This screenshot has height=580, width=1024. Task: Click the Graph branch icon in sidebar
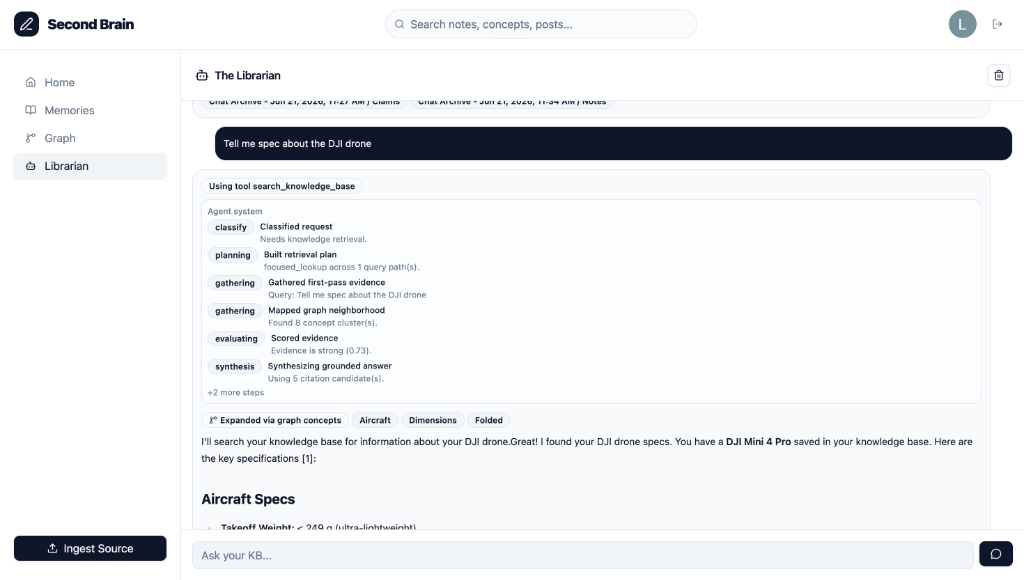tap(31, 138)
